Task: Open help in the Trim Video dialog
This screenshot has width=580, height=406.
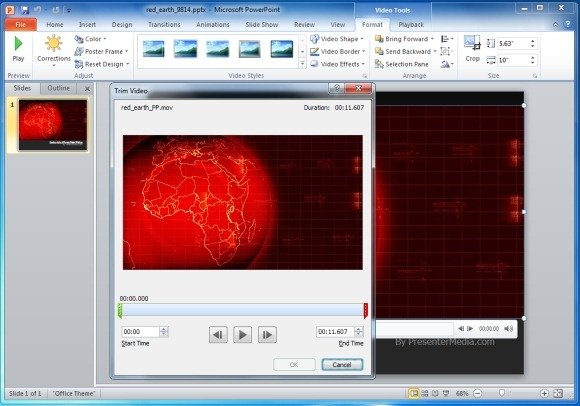Action: (x=336, y=88)
